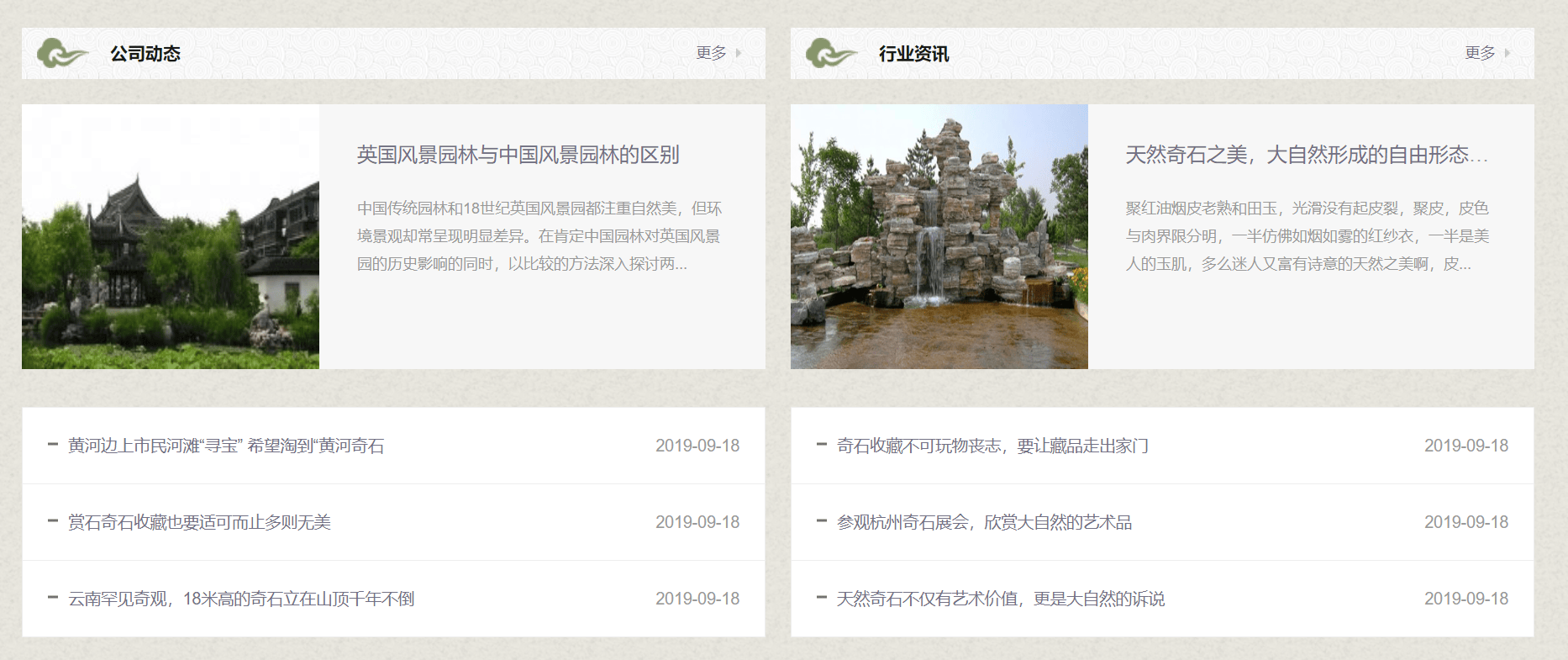Click the arrow next to 更多 in 公司动态
This screenshot has width=1568, height=660.
[x=739, y=53]
